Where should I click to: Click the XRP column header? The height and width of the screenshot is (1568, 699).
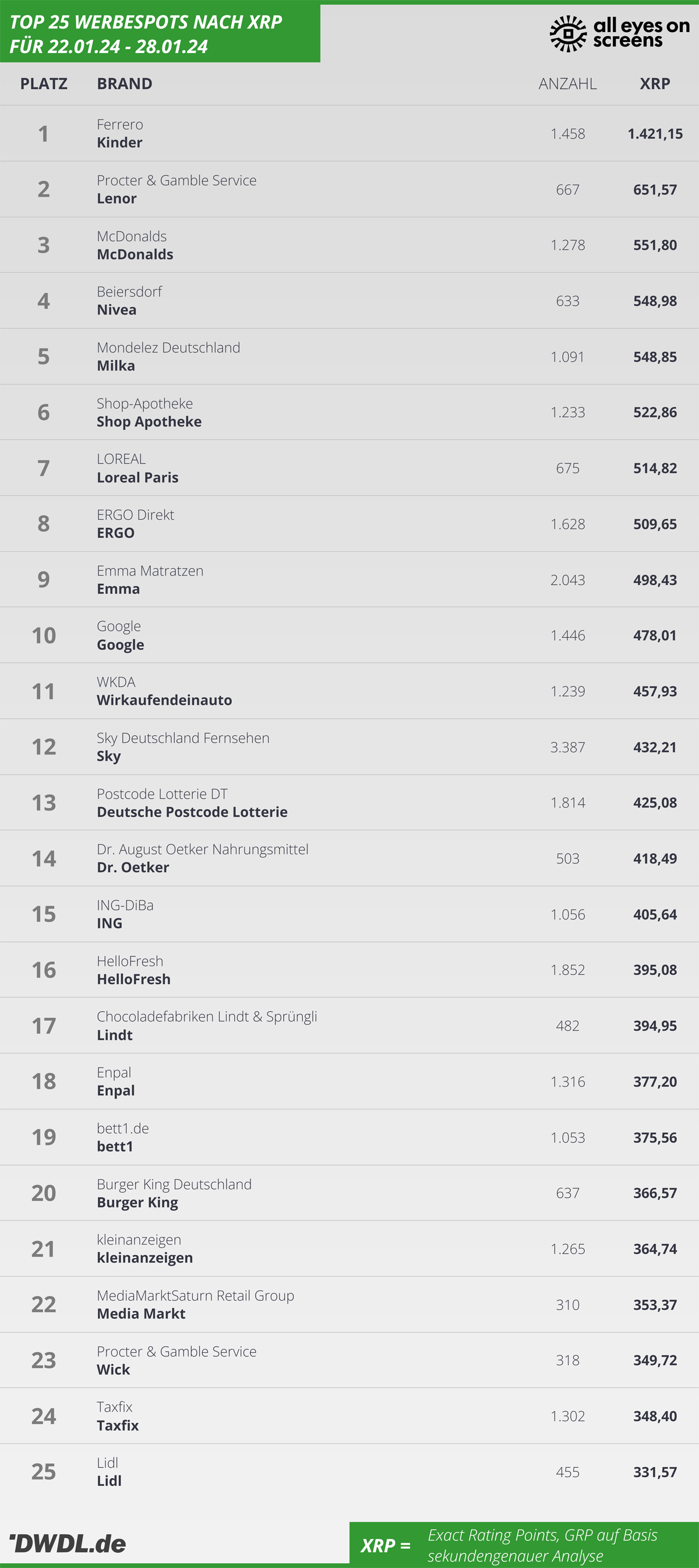click(x=655, y=83)
